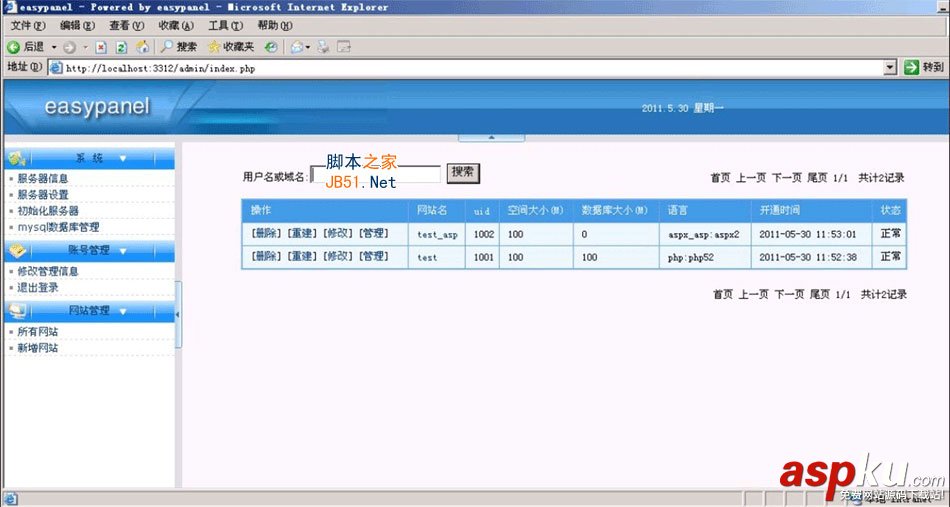
Task: Click 修改 for the test_asp site
Action: [x=337, y=234]
